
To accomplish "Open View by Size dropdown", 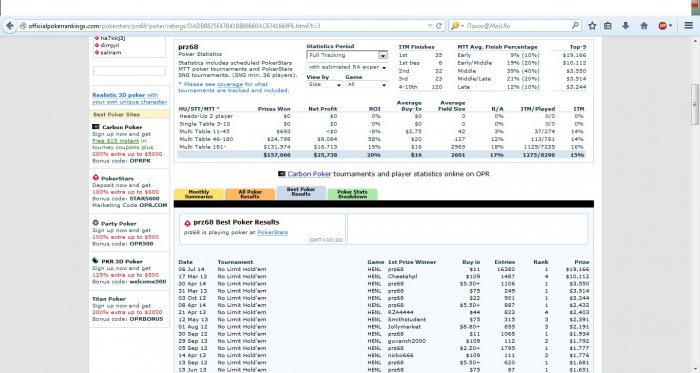I will point(324,84).
